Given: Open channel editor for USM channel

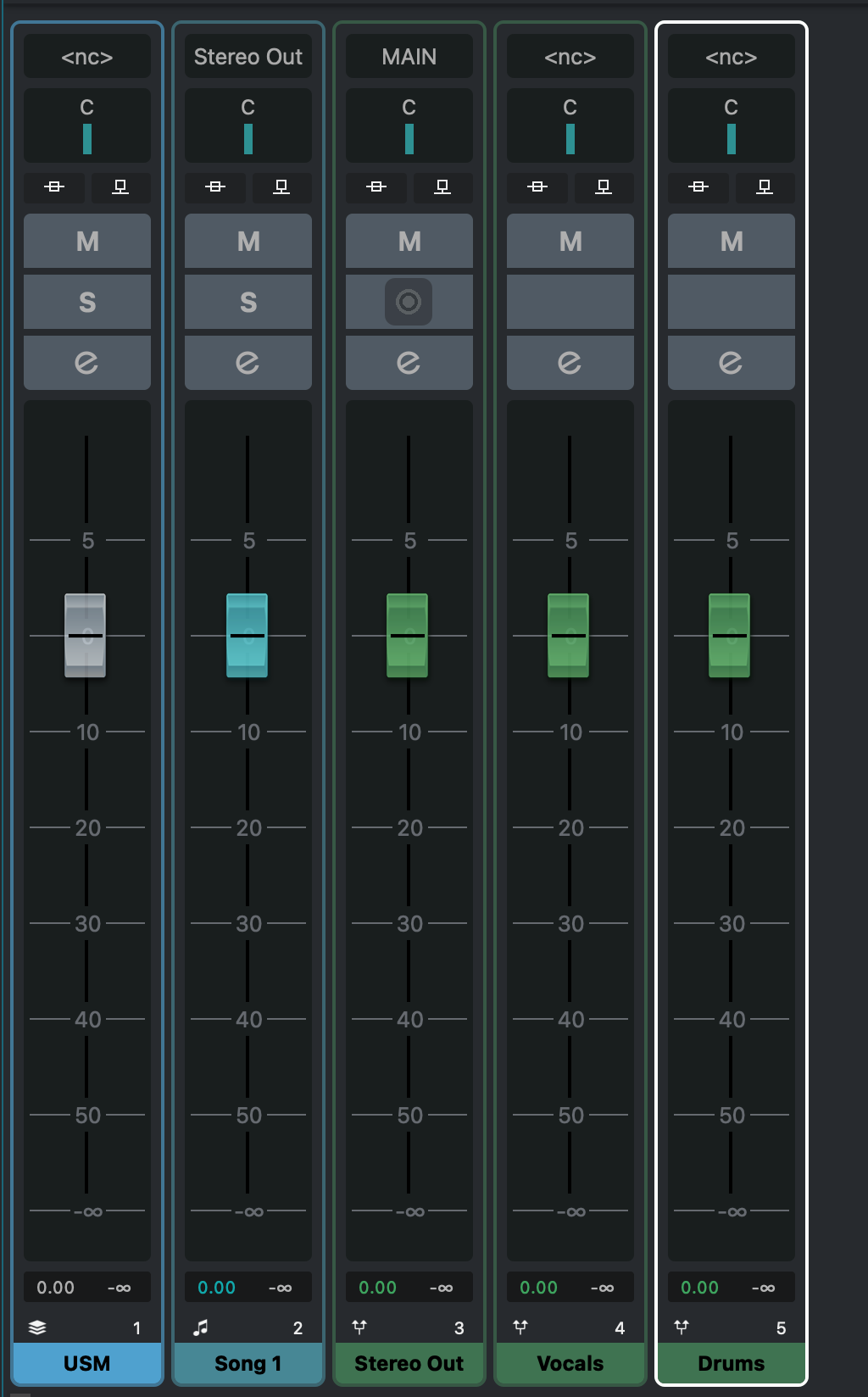Looking at the screenshot, I should 86,363.
